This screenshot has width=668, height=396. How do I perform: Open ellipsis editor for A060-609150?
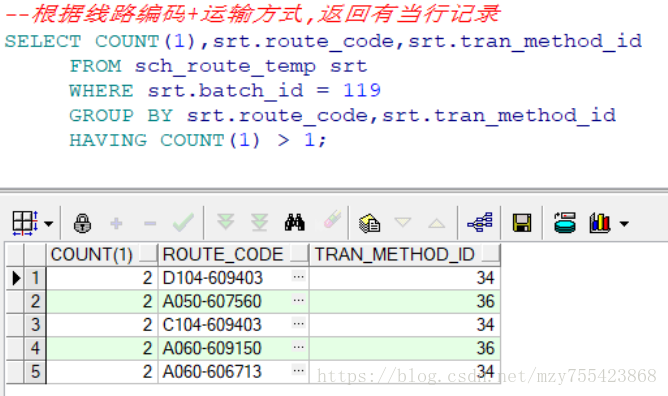[x=299, y=347]
